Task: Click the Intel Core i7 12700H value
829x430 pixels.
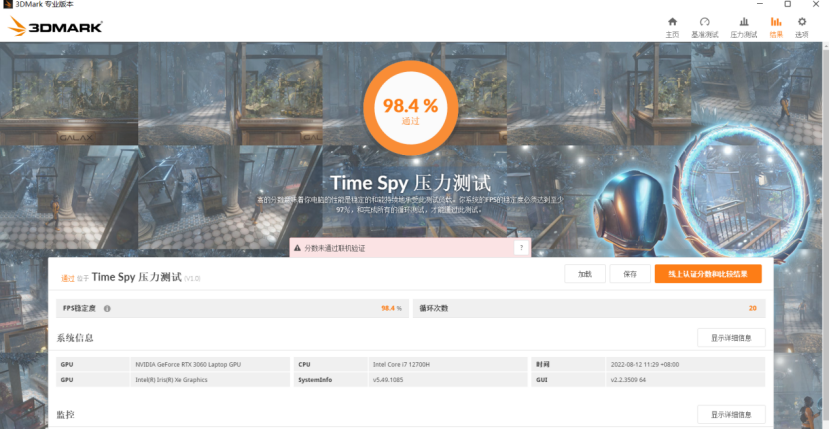Action: pyautogui.click(x=401, y=364)
